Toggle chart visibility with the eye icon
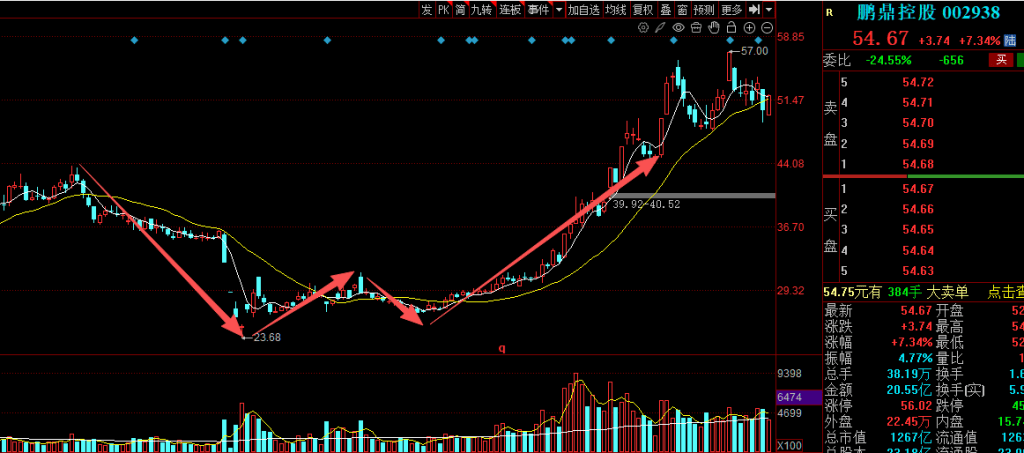 pyautogui.click(x=677, y=28)
